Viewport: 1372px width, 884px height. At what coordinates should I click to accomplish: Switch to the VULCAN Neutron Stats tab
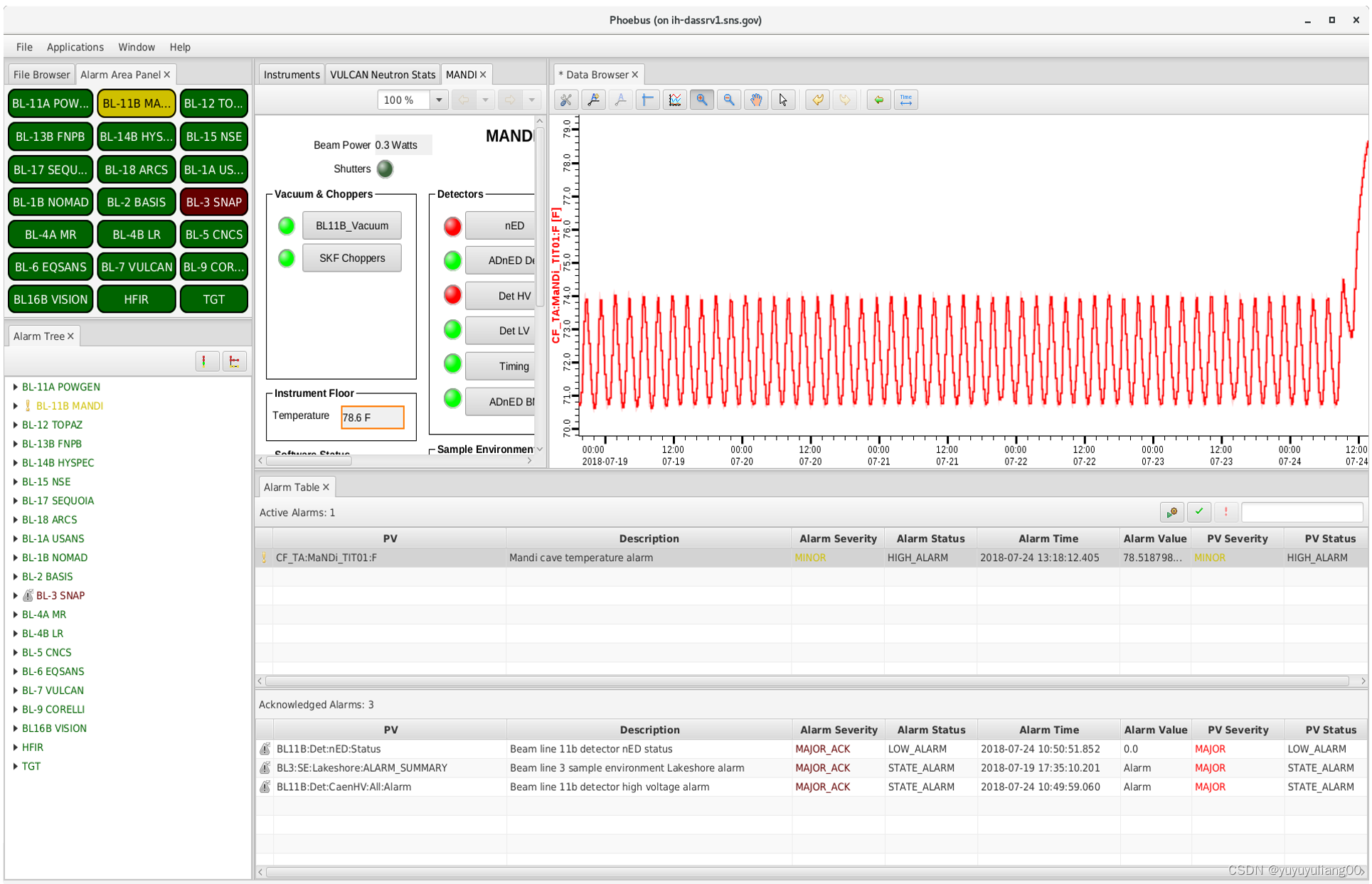tap(383, 75)
